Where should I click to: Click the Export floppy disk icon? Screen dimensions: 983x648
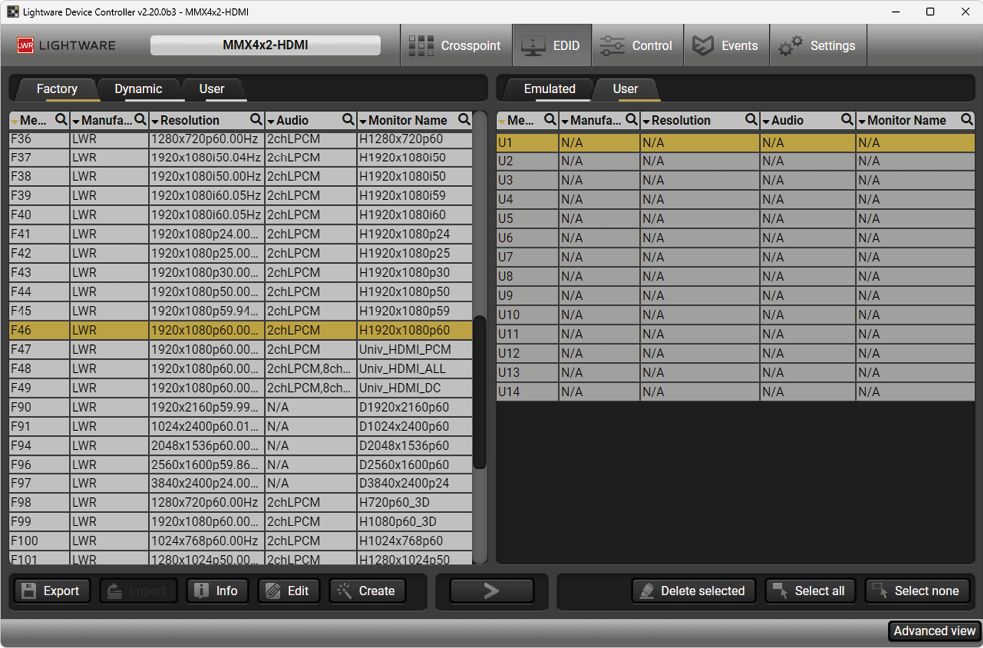pyautogui.click(x=29, y=591)
